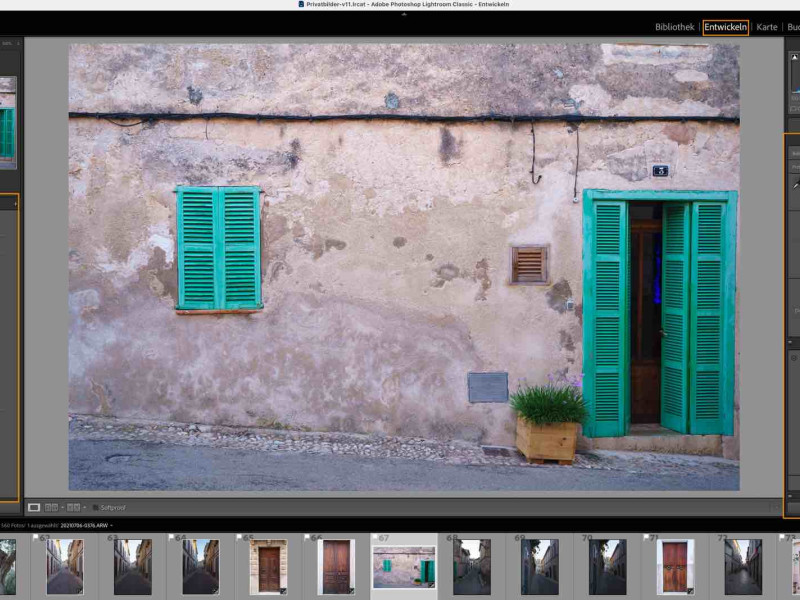The image size is (800, 600).
Task: Enable the Softproof checkbox
Action: 95,508
